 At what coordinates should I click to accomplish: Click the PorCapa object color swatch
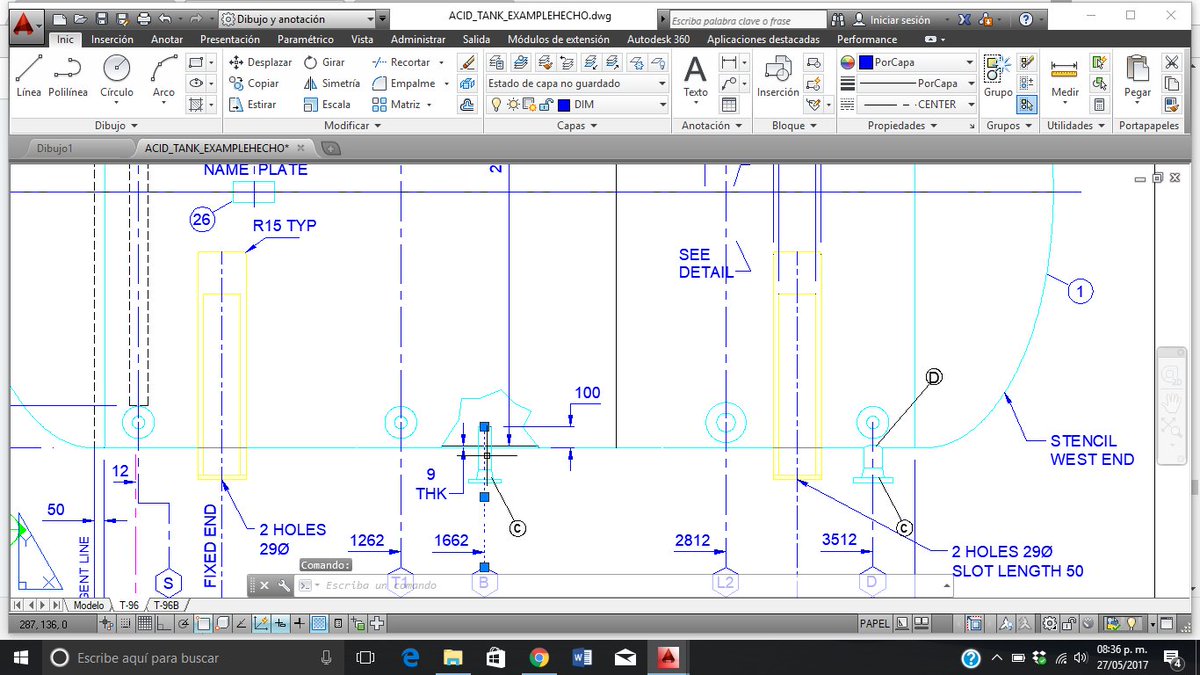[866, 62]
